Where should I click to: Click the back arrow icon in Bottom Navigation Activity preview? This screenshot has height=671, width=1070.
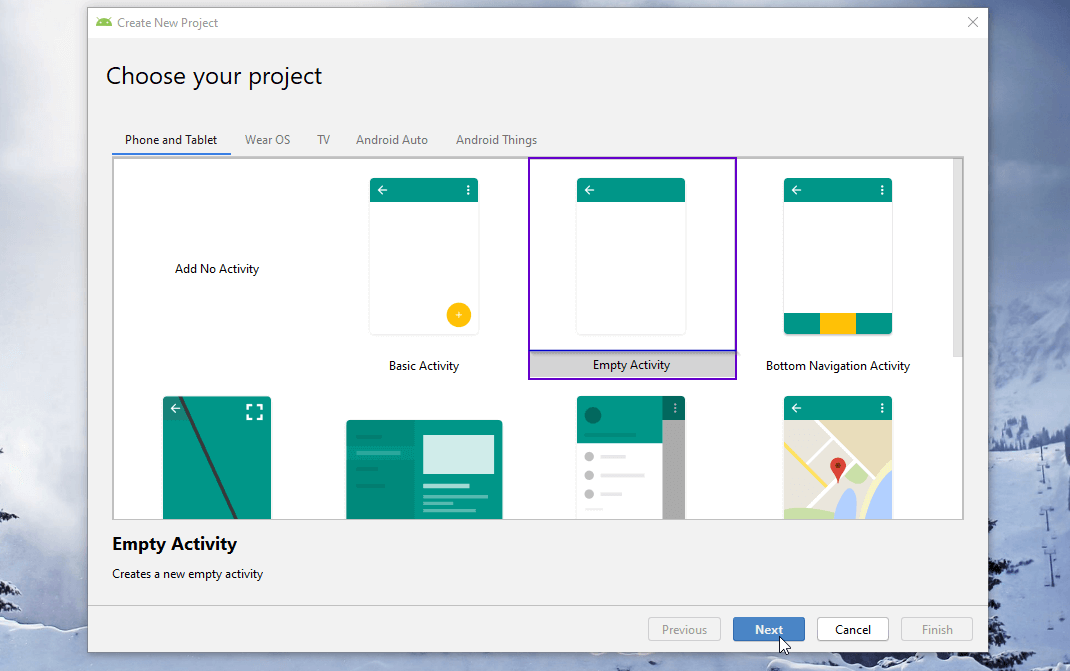(x=796, y=189)
